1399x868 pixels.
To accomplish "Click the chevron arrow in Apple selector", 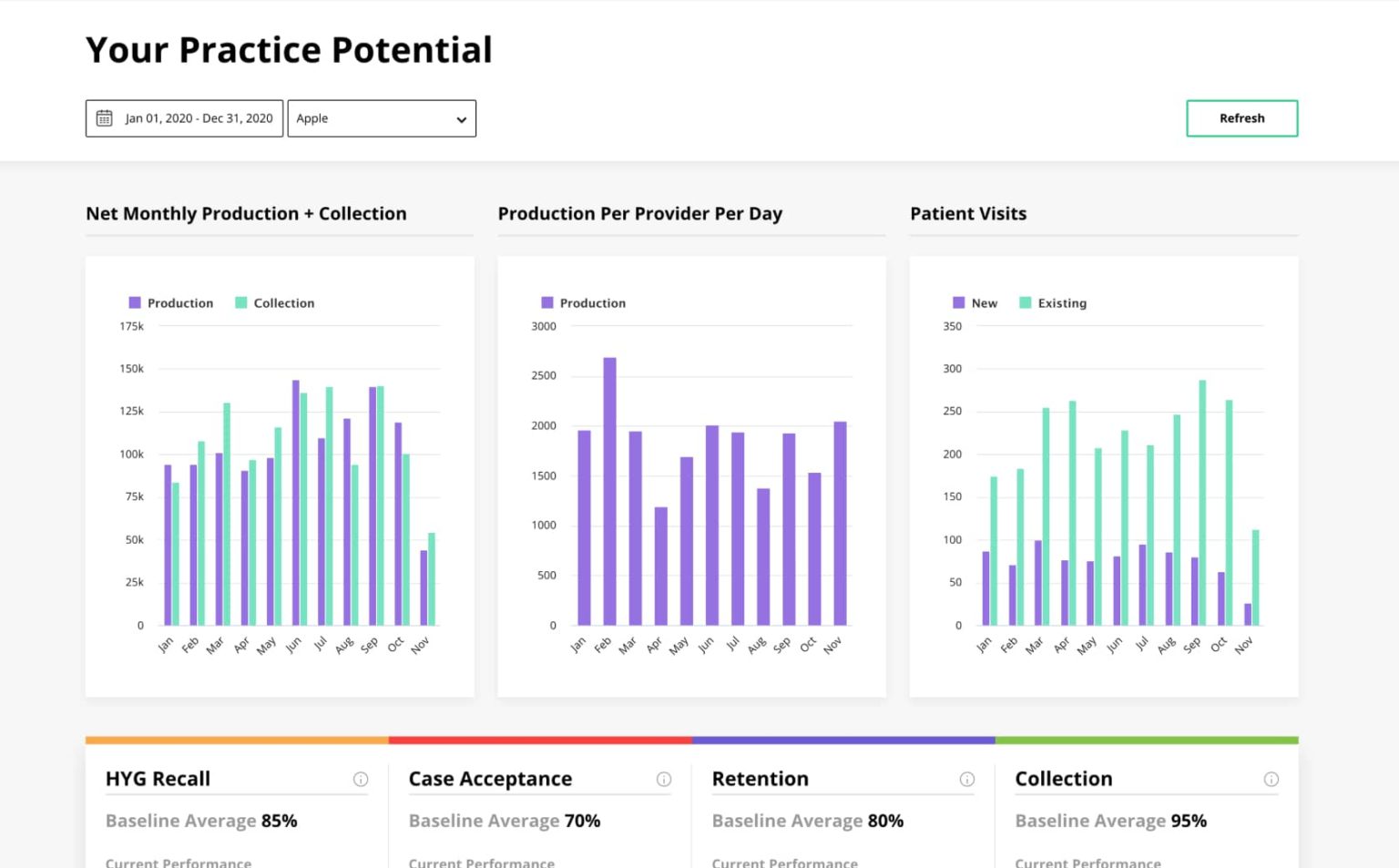I will [461, 119].
